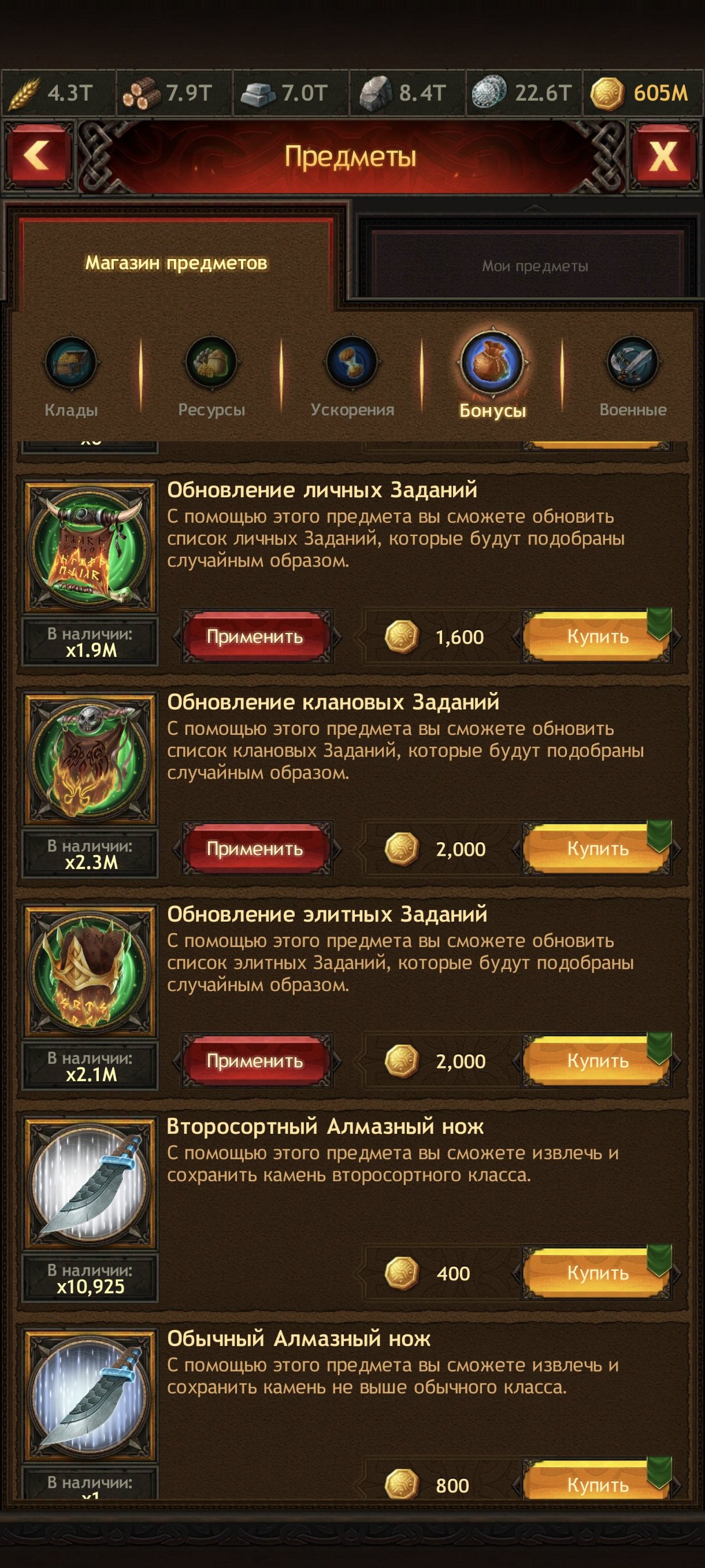Image resolution: width=705 pixels, height=1568 pixels.
Task: Go back with the red arrow button
Action: coord(38,156)
